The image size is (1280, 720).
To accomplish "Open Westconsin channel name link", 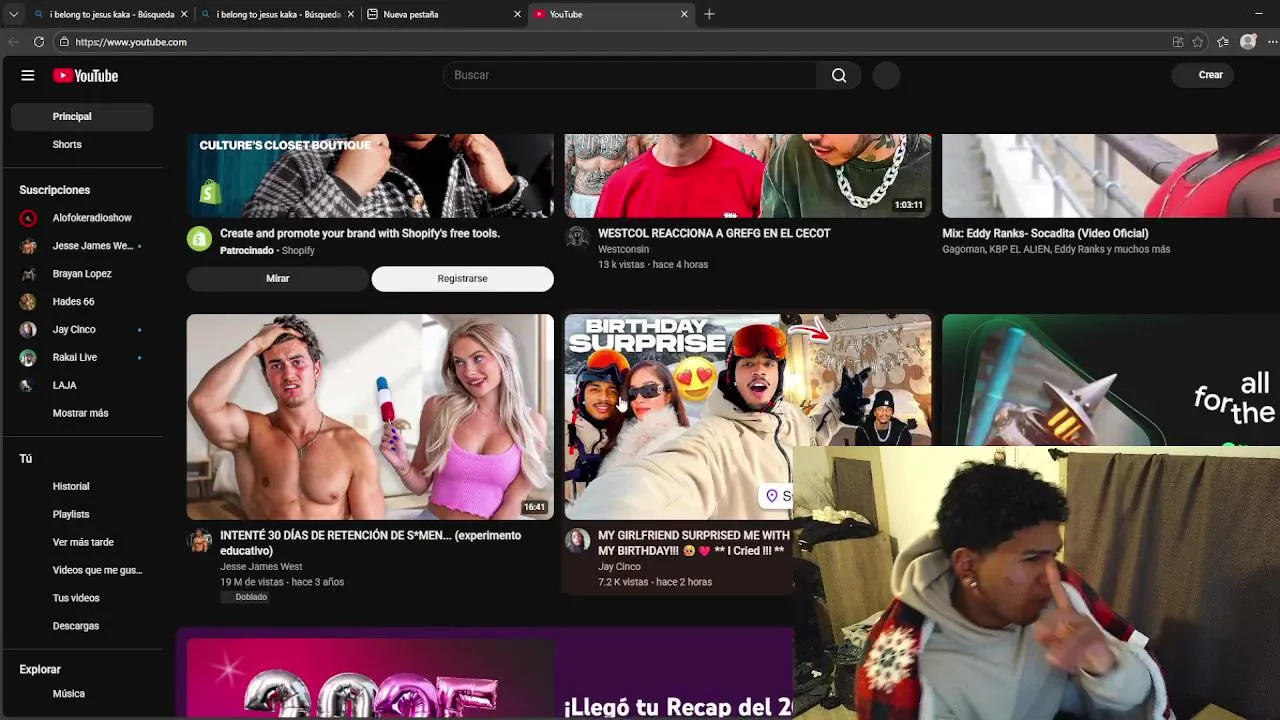I will tap(623, 250).
